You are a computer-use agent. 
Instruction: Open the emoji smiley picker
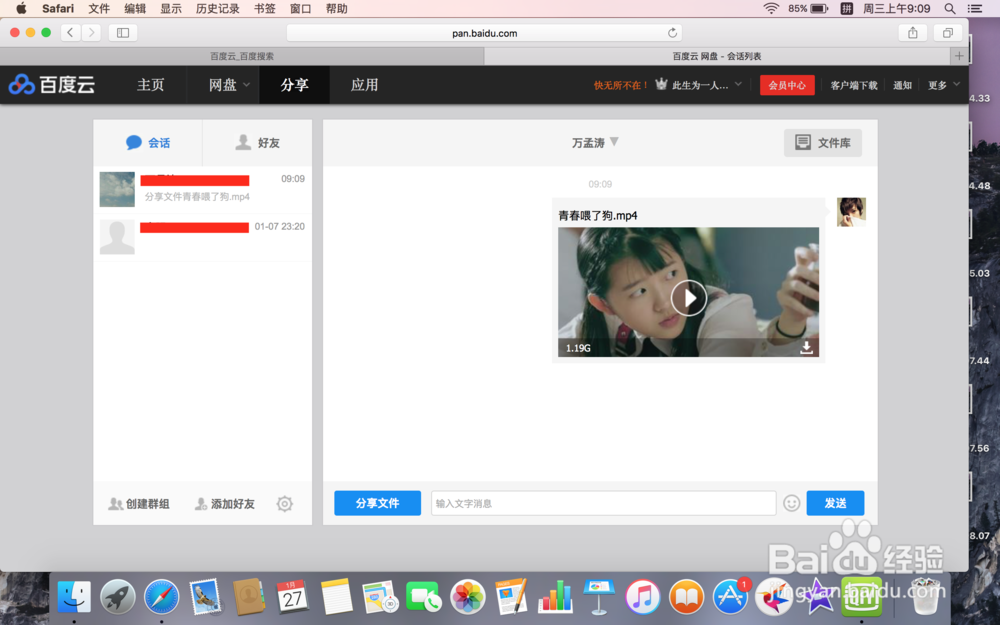(x=791, y=503)
